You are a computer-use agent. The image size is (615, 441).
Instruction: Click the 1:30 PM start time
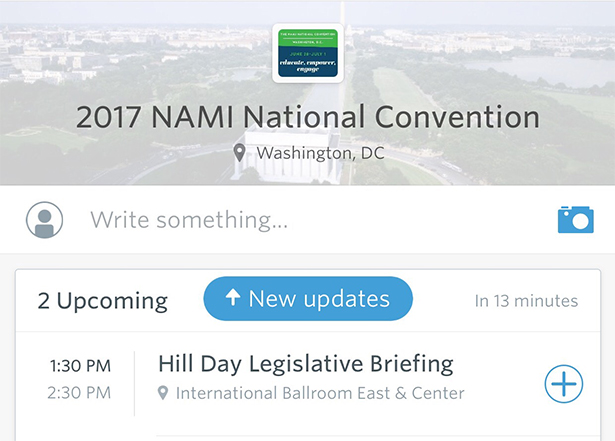point(80,365)
